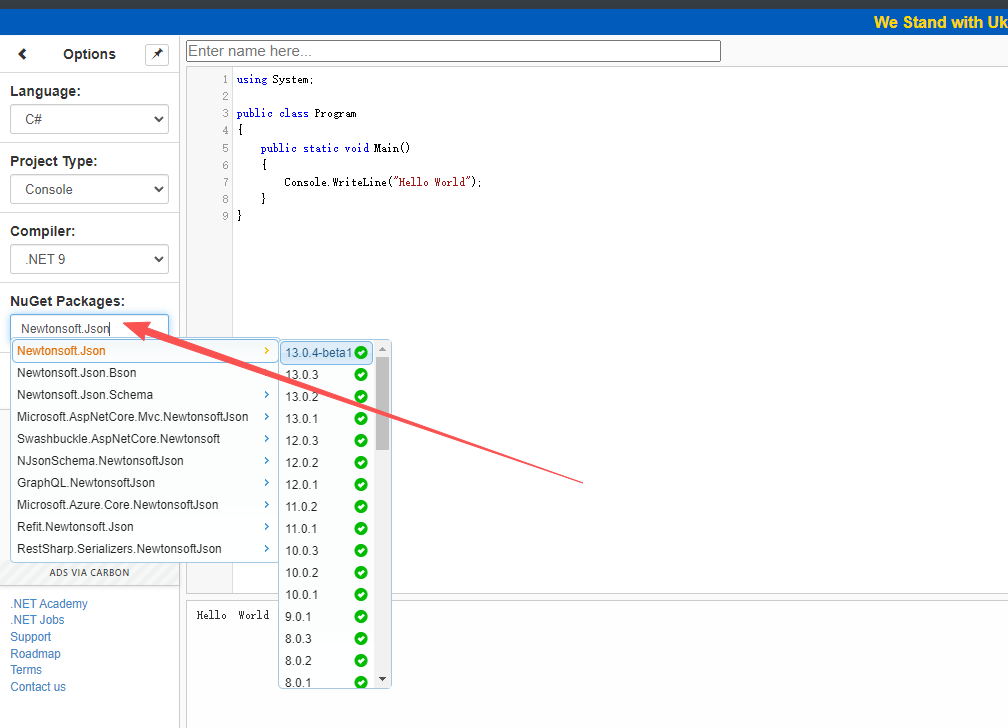Open the .NET Academy link
The image size is (1008, 728).
tap(48, 603)
